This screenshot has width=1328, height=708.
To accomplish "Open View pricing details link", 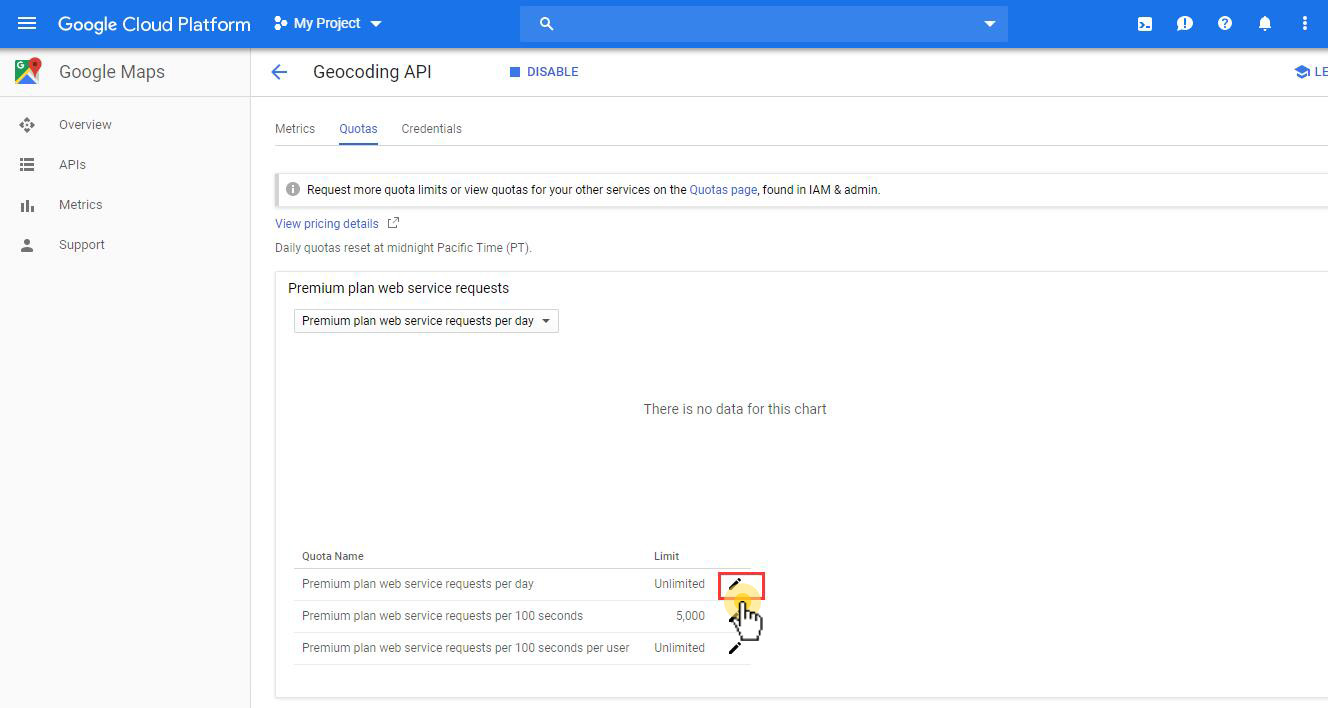I will tap(327, 224).
